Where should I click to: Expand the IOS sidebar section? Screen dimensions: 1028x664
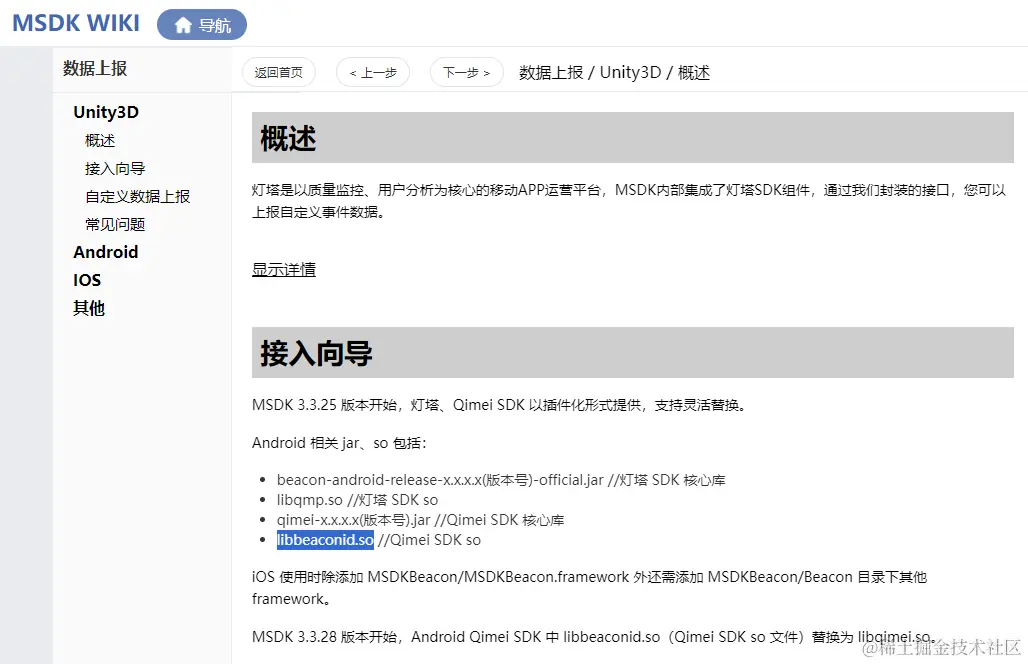(x=87, y=281)
